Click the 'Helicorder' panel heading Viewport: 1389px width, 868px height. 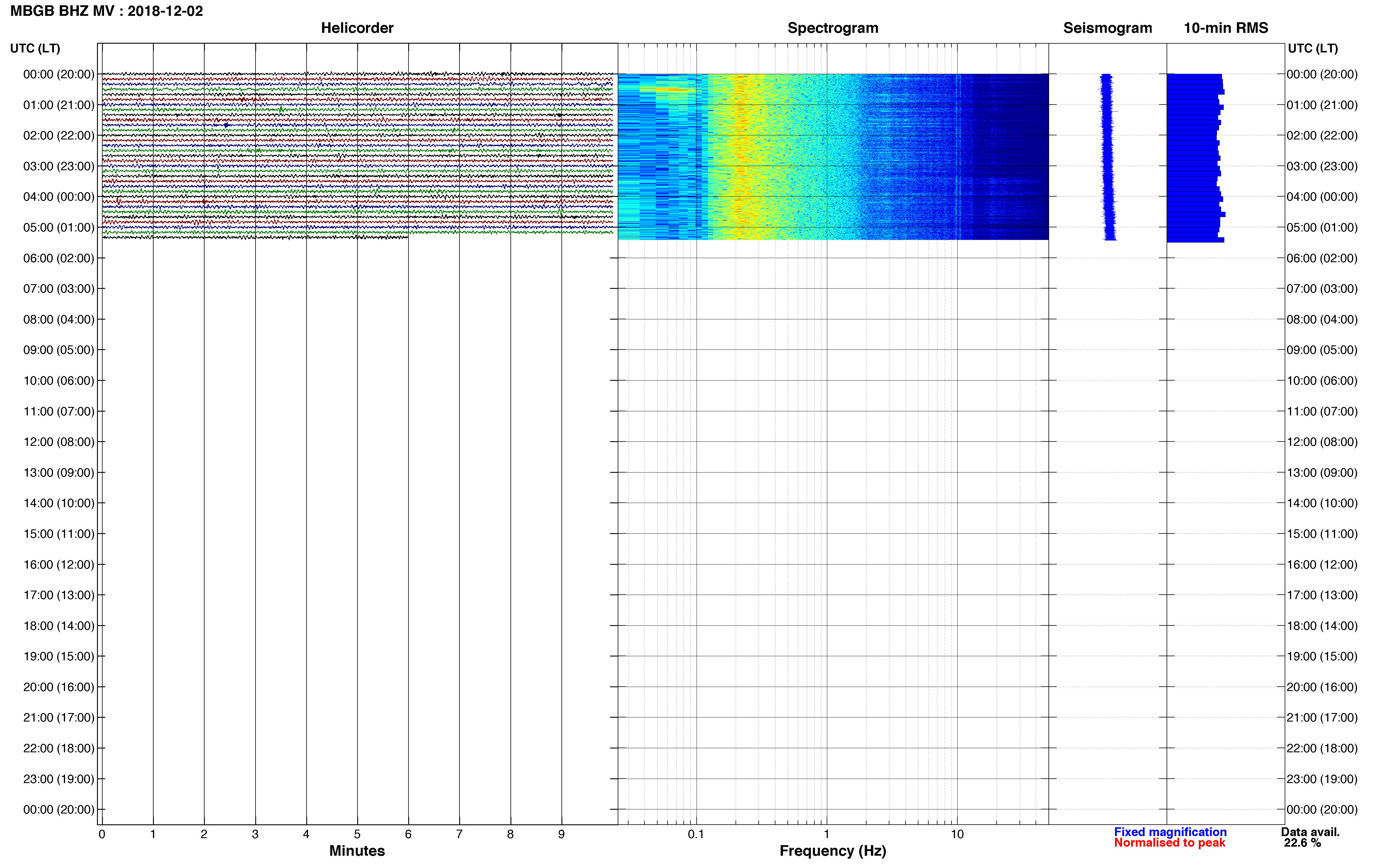pyautogui.click(x=357, y=28)
